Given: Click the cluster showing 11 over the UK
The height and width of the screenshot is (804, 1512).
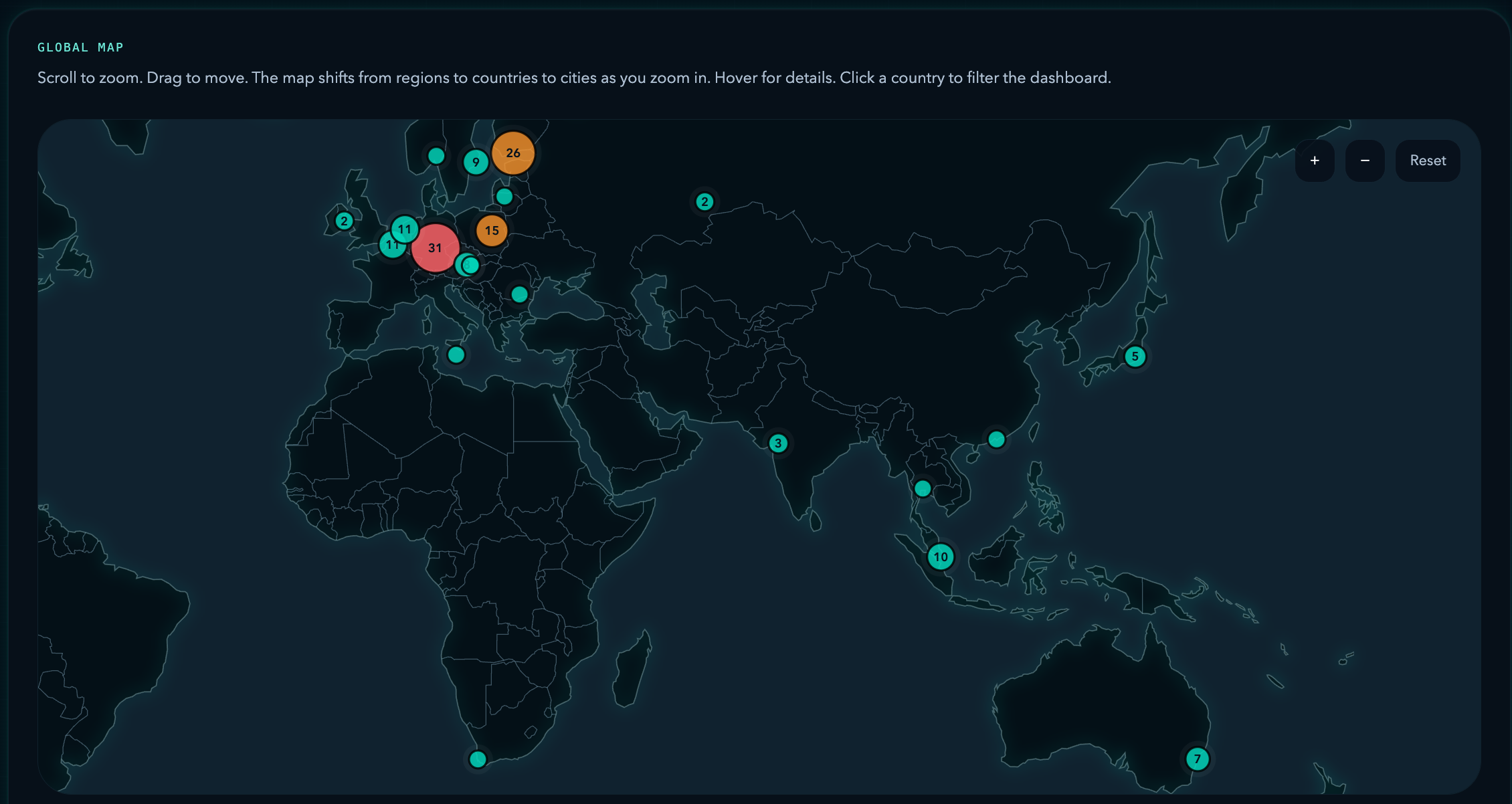Looking at the screenshot, I should [x=404, y=229].
